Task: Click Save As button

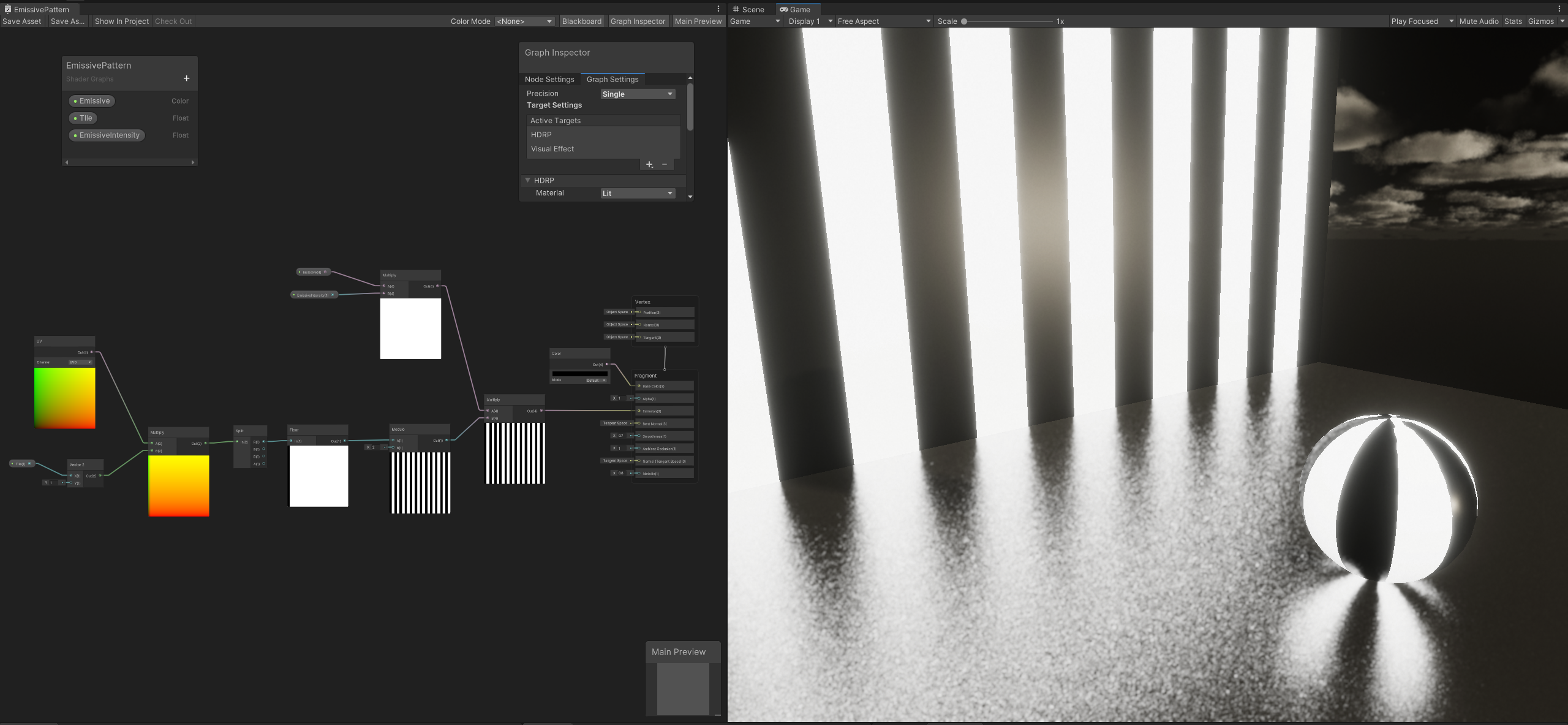Action: (x=66, y=21)
